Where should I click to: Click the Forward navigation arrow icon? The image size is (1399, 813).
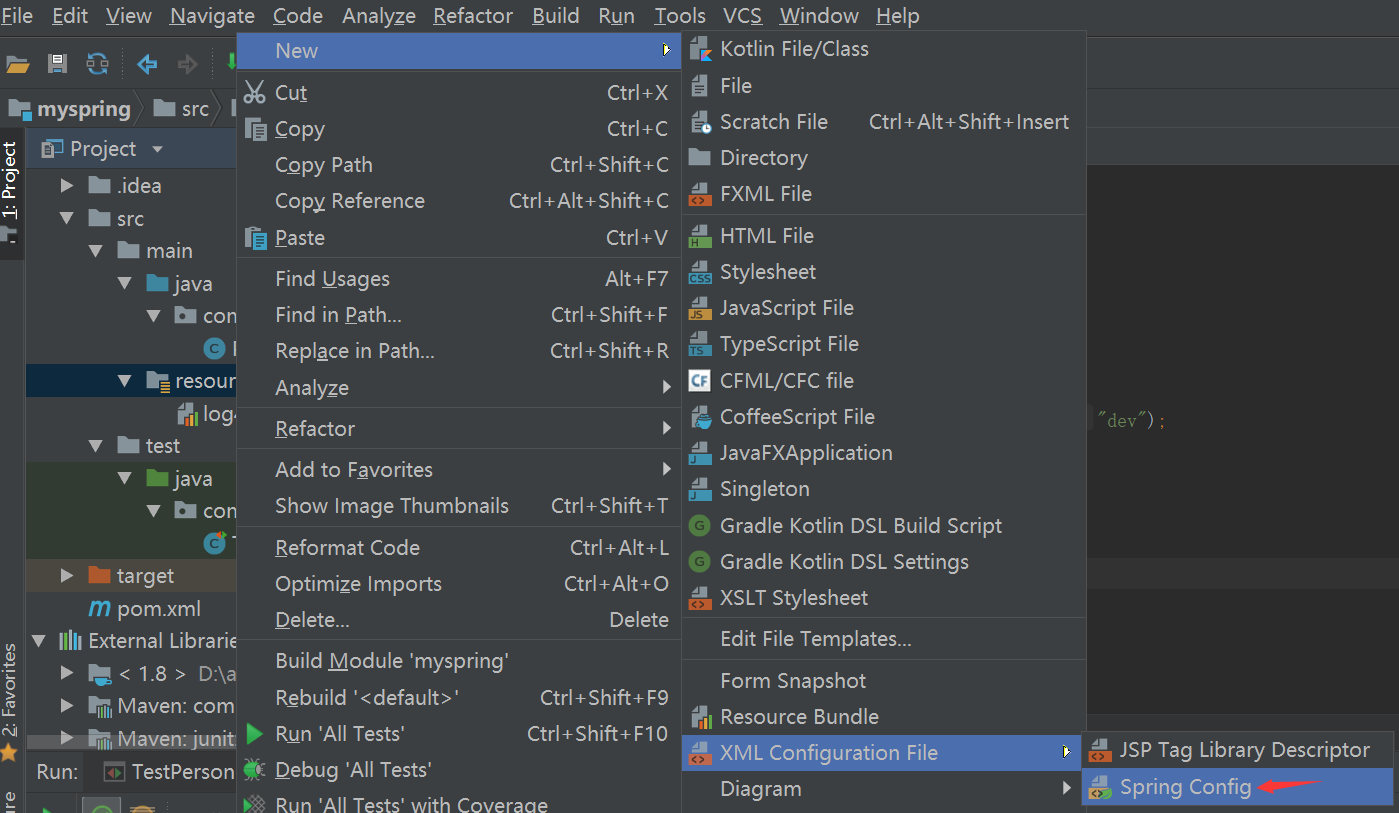[187, 64]
